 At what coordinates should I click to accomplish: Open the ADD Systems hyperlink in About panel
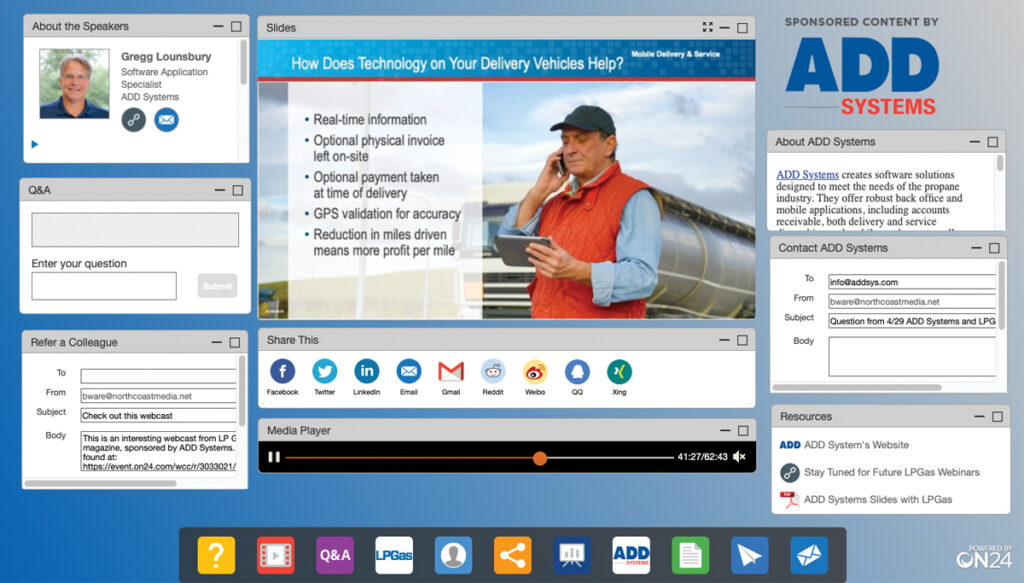807,174
